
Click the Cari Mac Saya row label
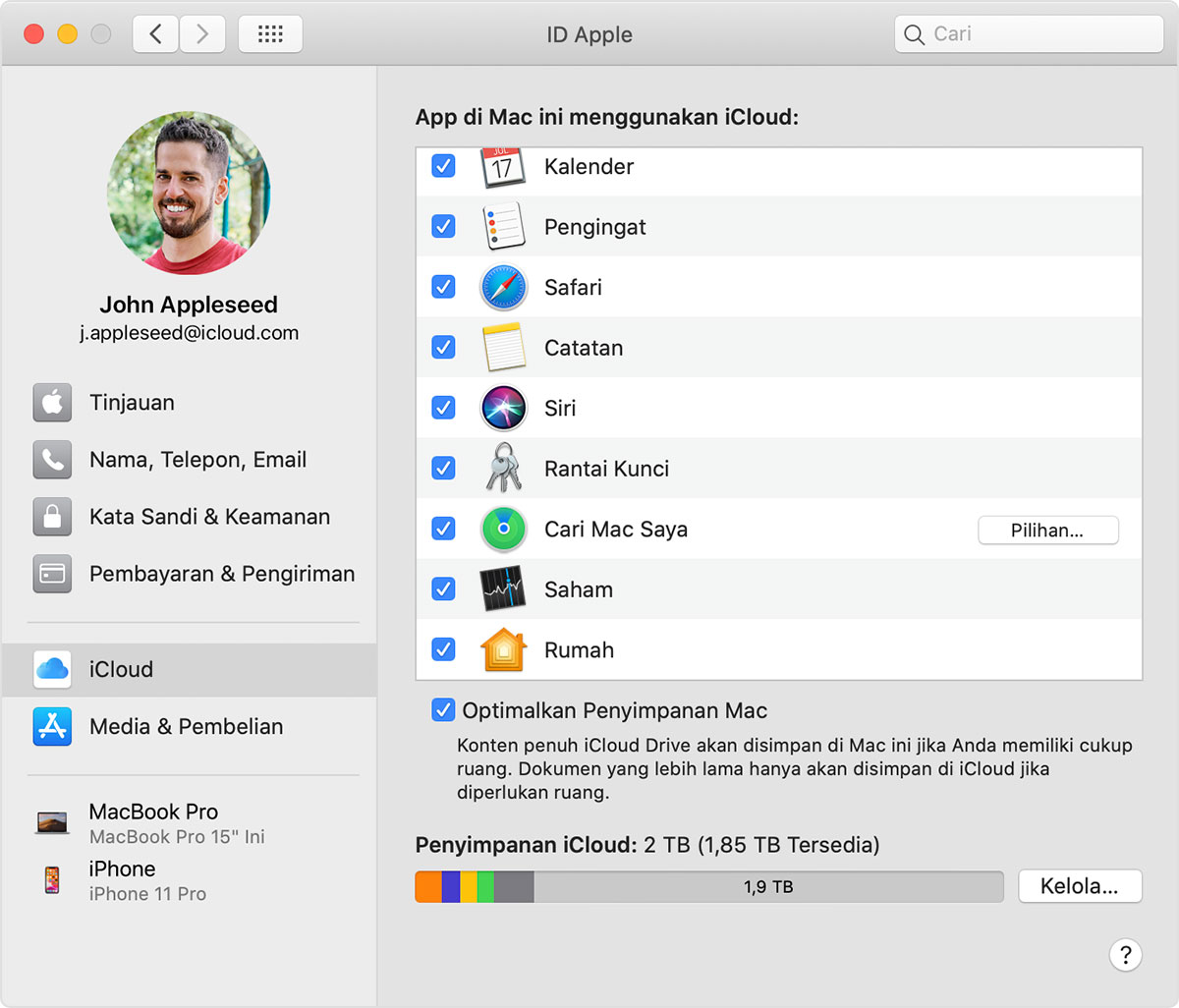click(x=616, y=530)
